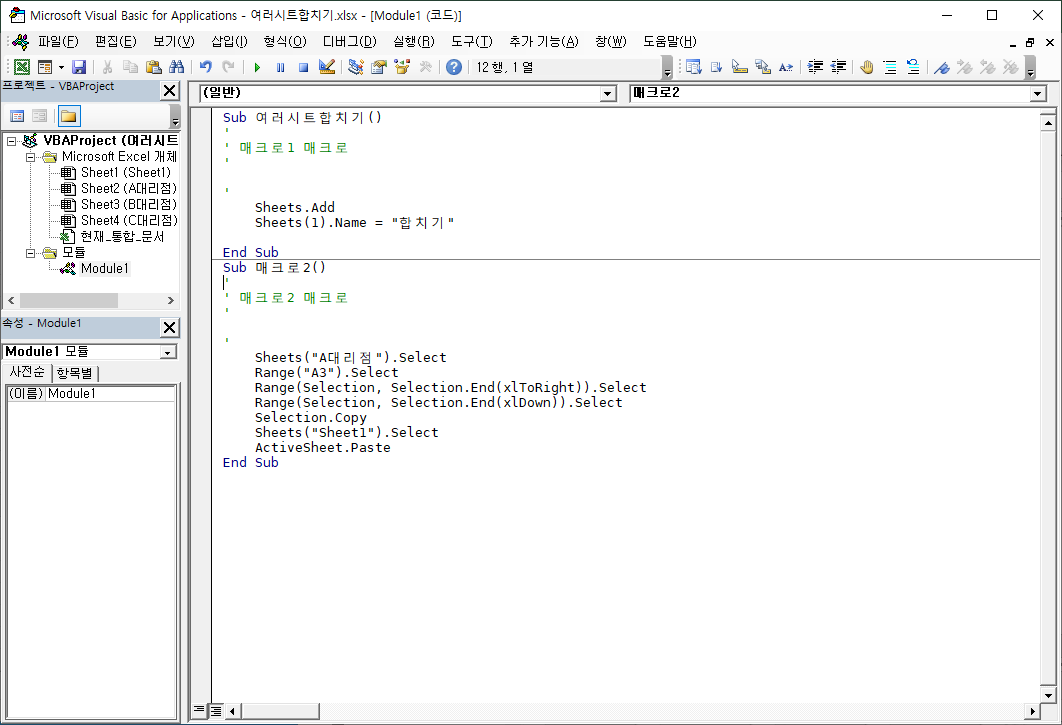Open the (일반) object dropdown
The width and height of the screenshot is (1062, 725).
pos(608,94)
